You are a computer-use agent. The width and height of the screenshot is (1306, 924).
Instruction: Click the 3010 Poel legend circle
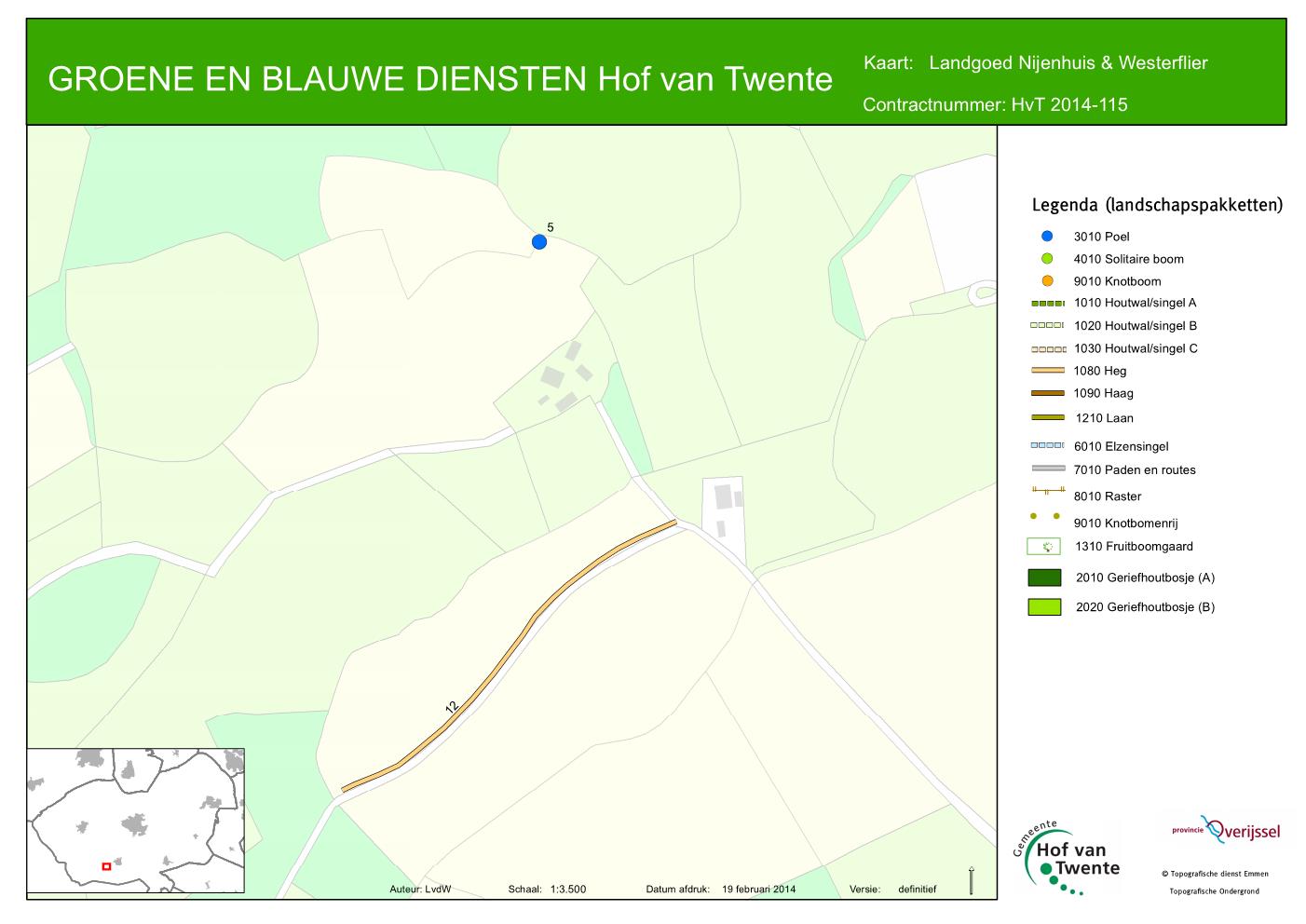[1047, 237]
